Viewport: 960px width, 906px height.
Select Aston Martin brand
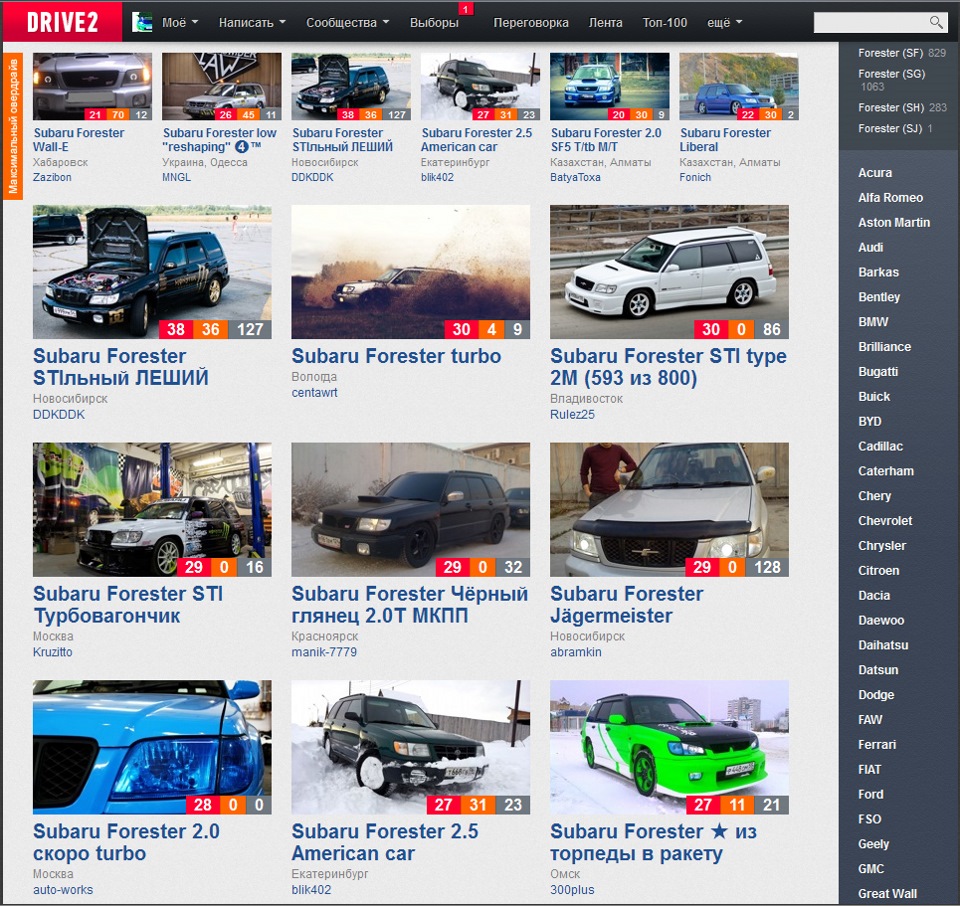point(894,222)
